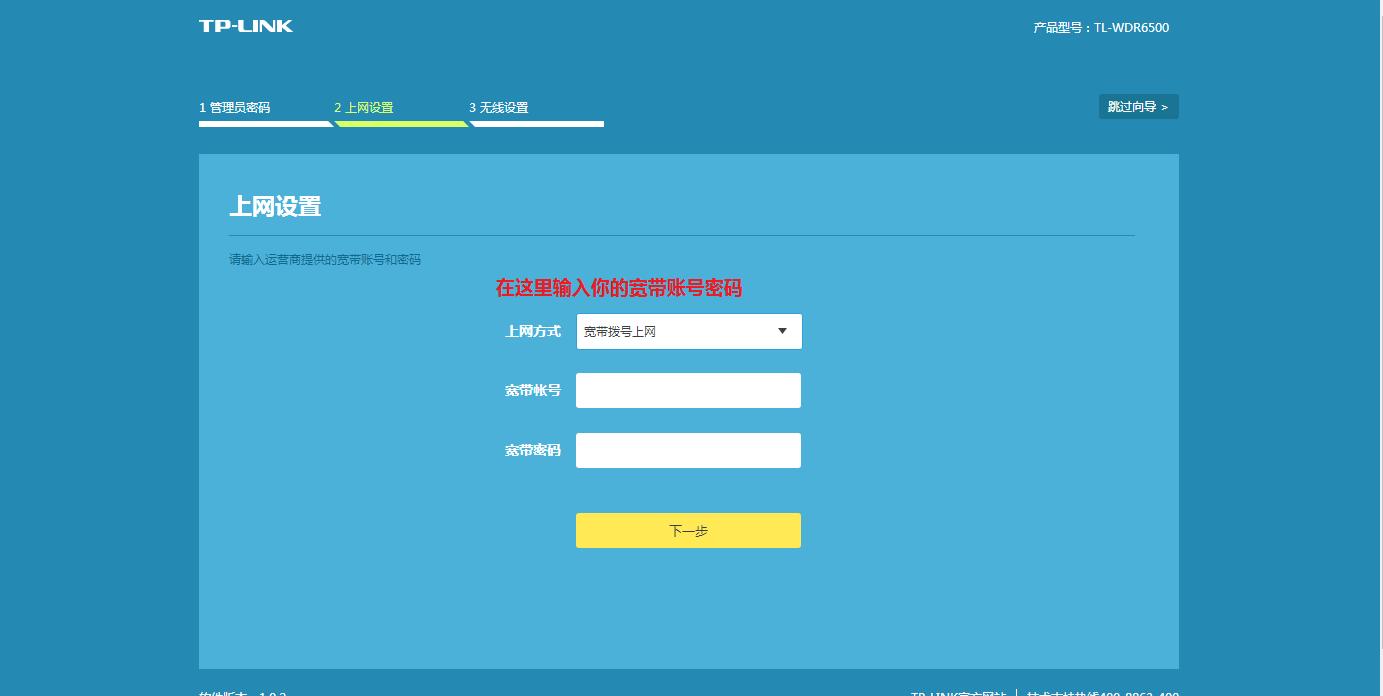Click the 跳过向导 skip wizard button
Image resolution: width=1383 pixels, height=696 pixels.
pos(1138,106)
